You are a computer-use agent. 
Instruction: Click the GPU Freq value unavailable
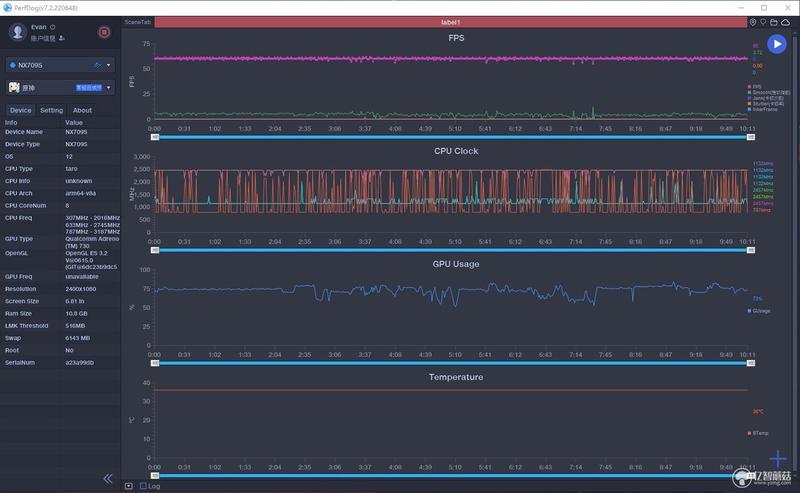pos(82,277)
